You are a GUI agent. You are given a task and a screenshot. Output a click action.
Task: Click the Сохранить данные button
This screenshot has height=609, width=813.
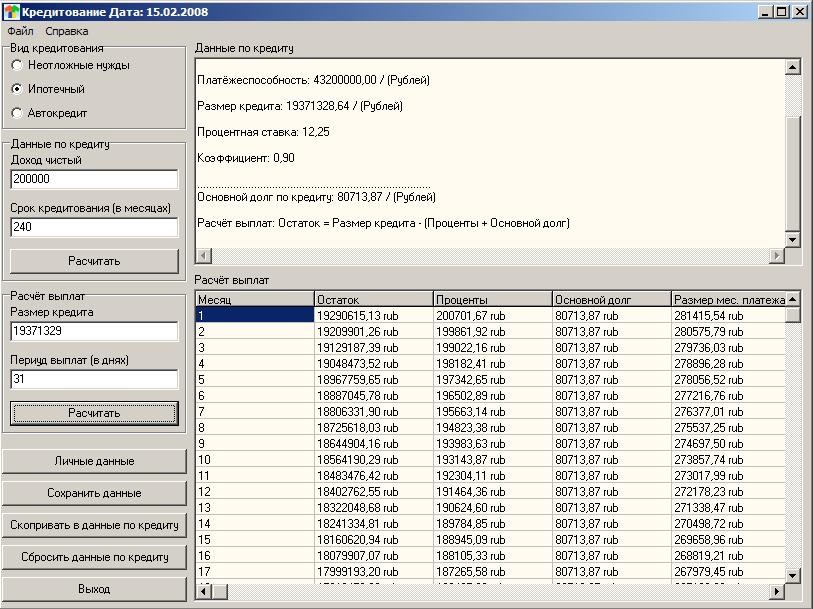pyautogui.click(x=94, y=493)
